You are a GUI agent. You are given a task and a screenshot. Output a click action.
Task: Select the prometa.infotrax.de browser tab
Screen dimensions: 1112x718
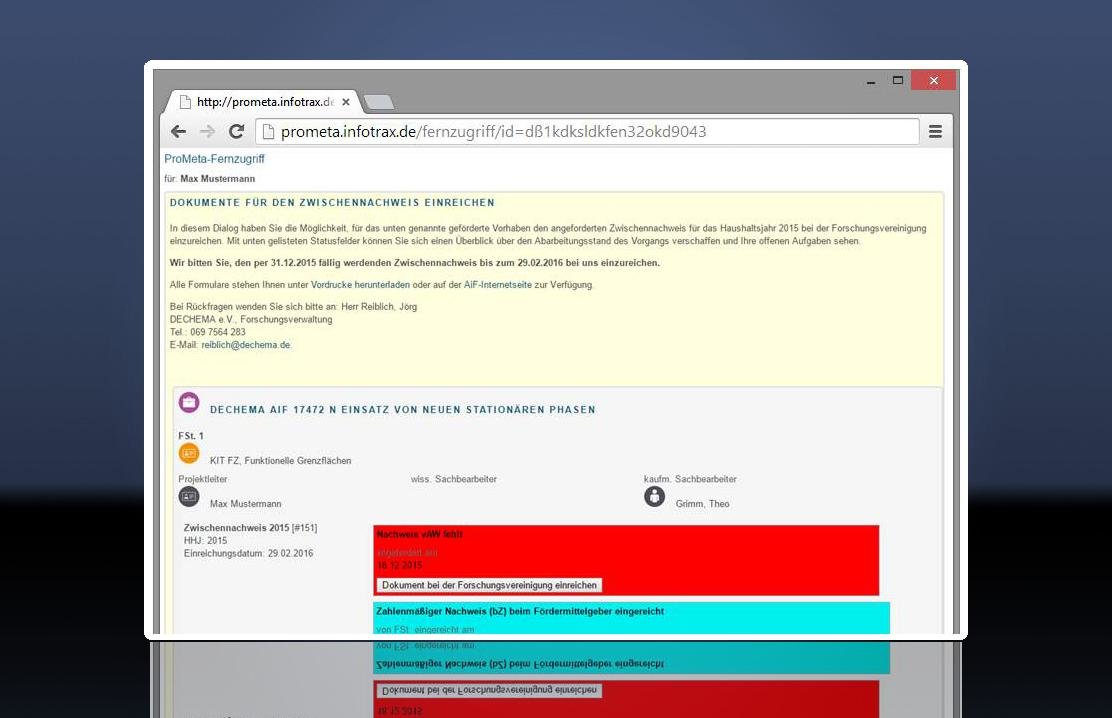click(262, 102)
